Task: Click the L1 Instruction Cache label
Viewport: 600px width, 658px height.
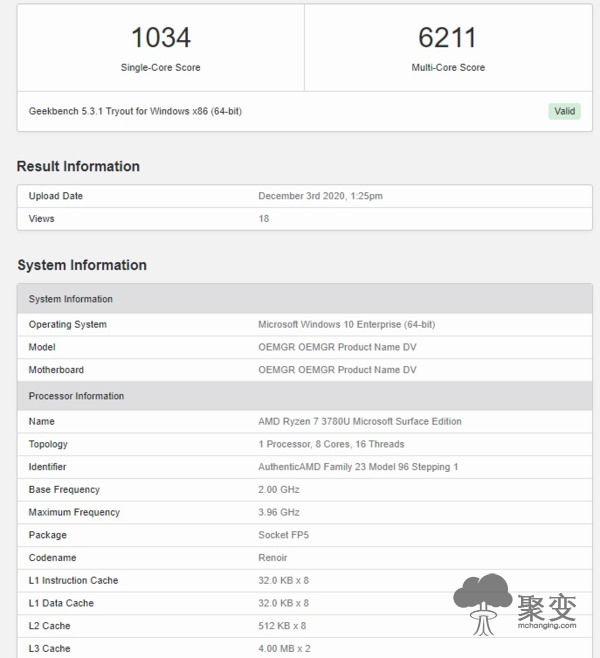Action: [73, 580]
